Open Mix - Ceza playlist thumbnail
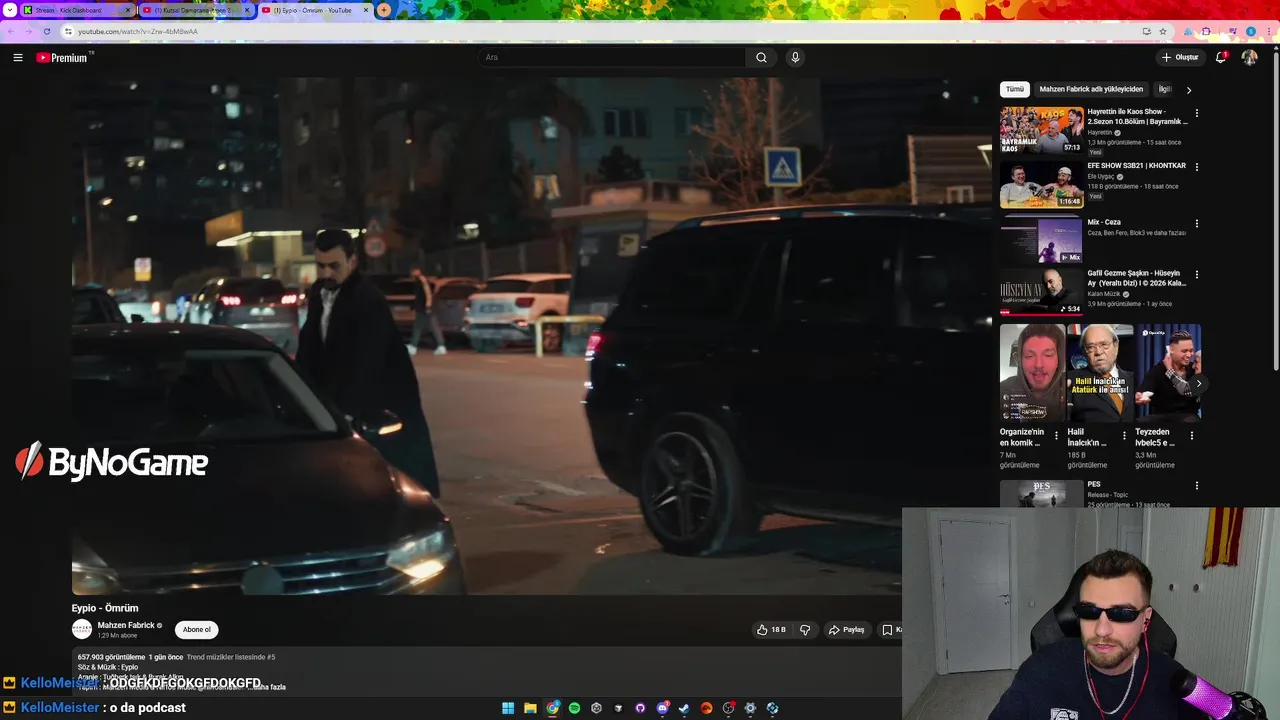 pyautogui.click(x=1041, y=241)
